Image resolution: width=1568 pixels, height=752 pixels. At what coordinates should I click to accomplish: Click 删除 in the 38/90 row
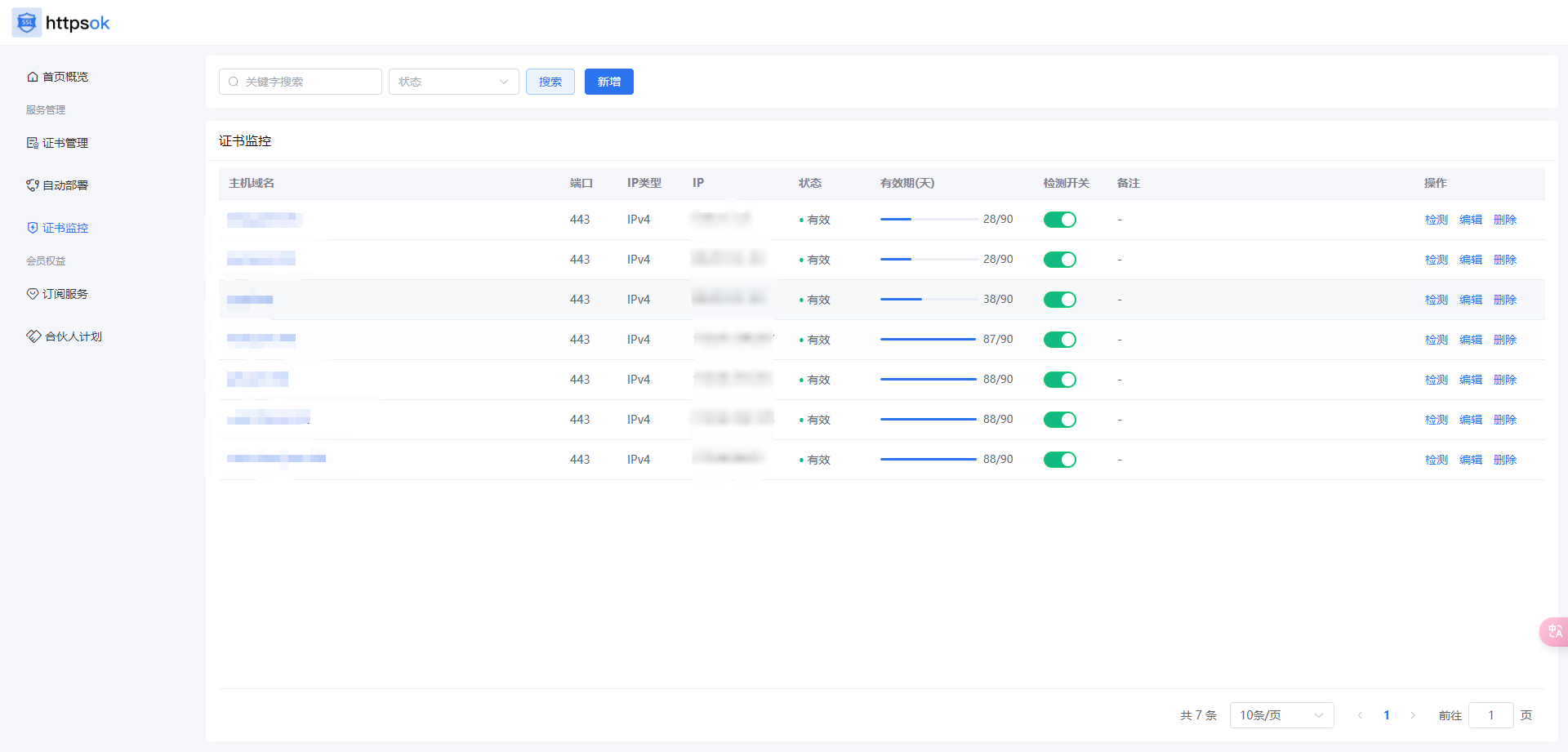pyautogui.click(x=1505, y=300)
